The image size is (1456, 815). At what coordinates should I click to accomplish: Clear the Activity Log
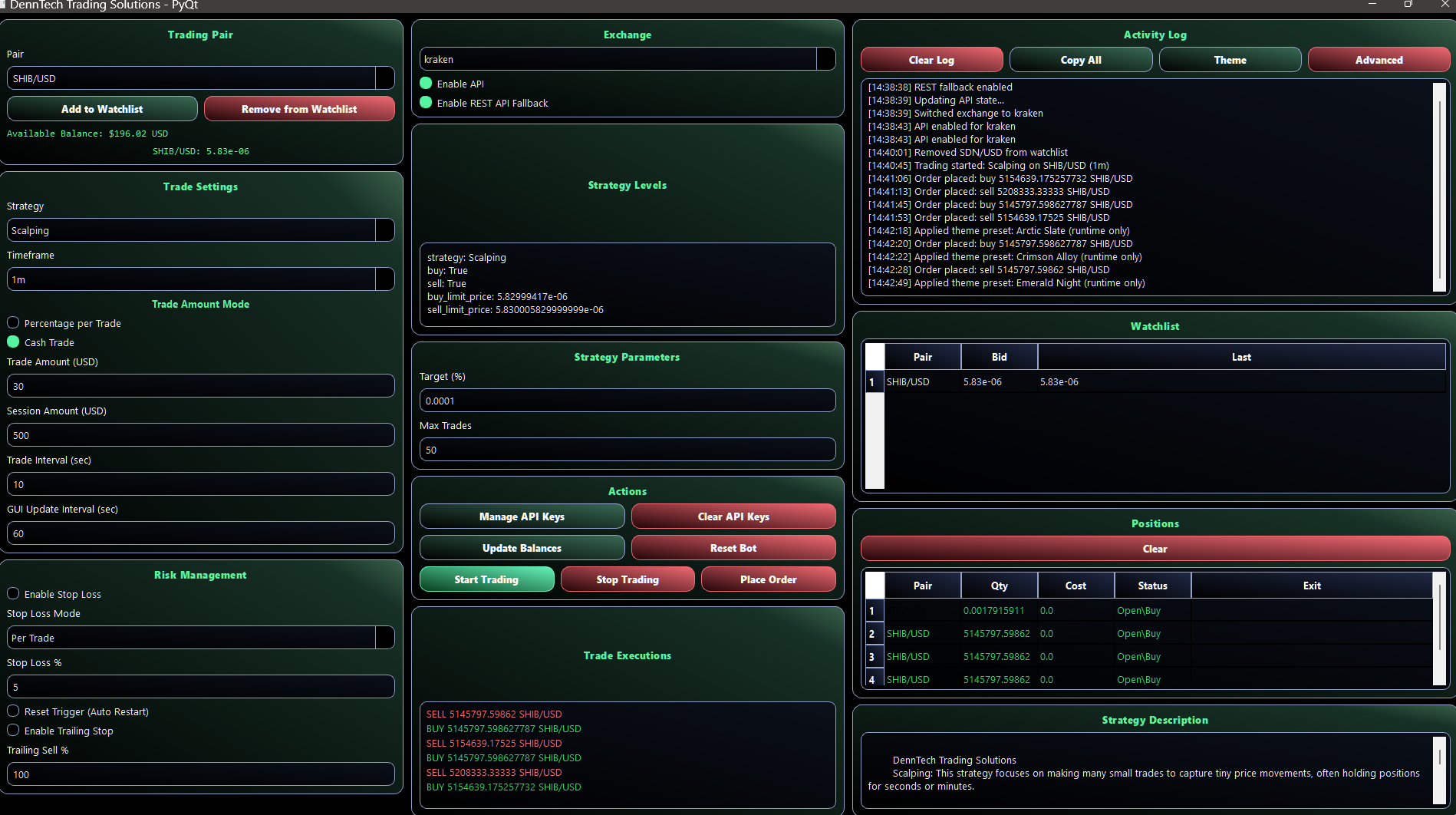tap(931, 59)
